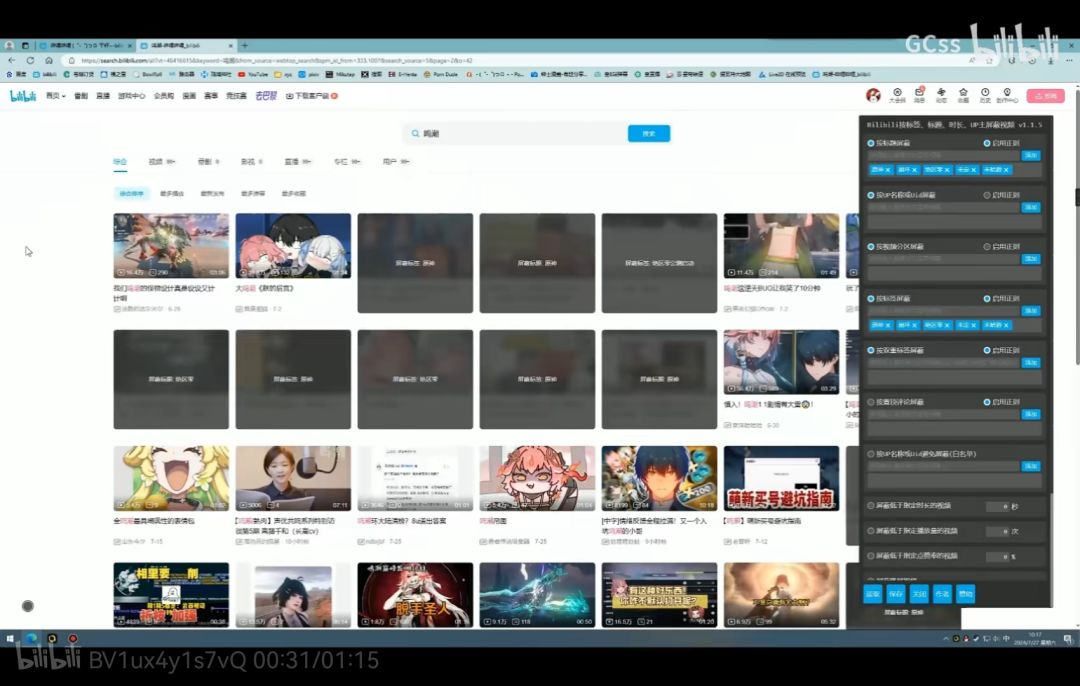Switch to the 用户 search results tab
This screenshot has width=1080, height=686.
(x=395, y=162)
